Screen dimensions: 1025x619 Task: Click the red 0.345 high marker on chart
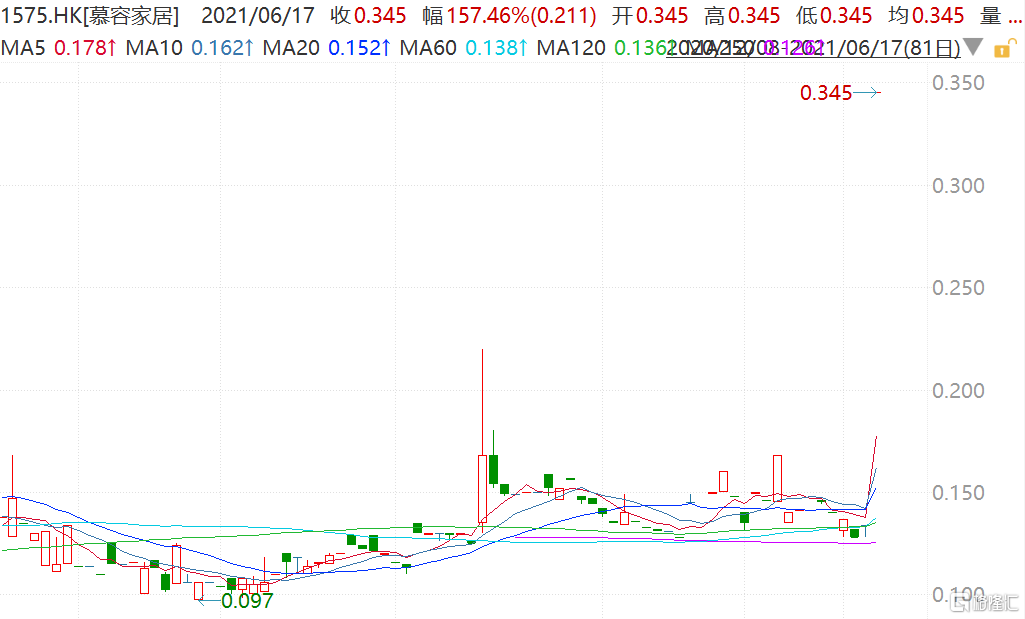pos(826,93)
